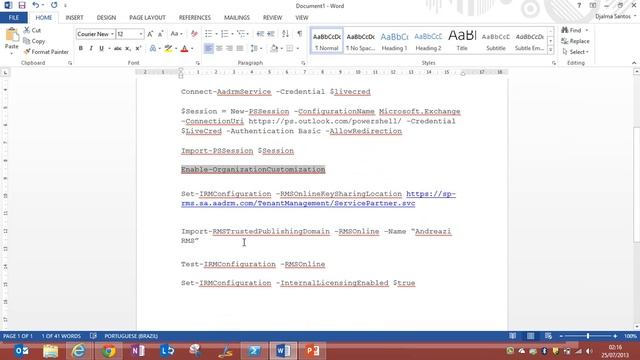640x360 pixels.
Task: Align text to the right
Action: [x=229, y=49]
